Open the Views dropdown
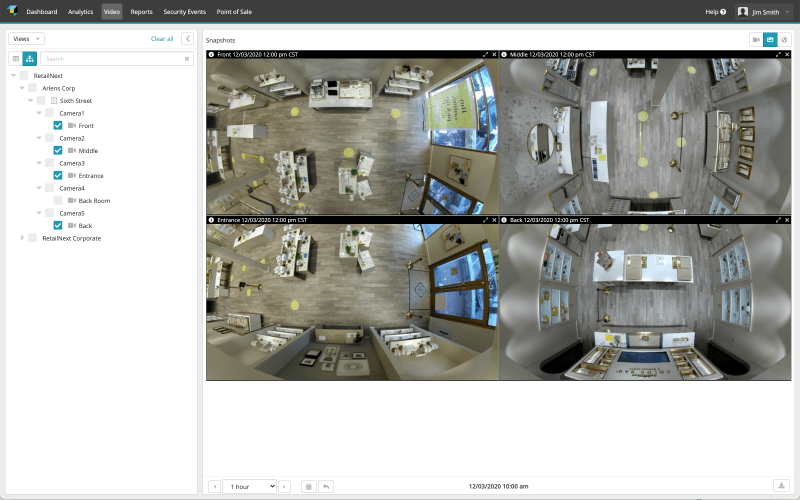This screenshot has width=800, height=500. pyautogui.click(x=27, y=39)
